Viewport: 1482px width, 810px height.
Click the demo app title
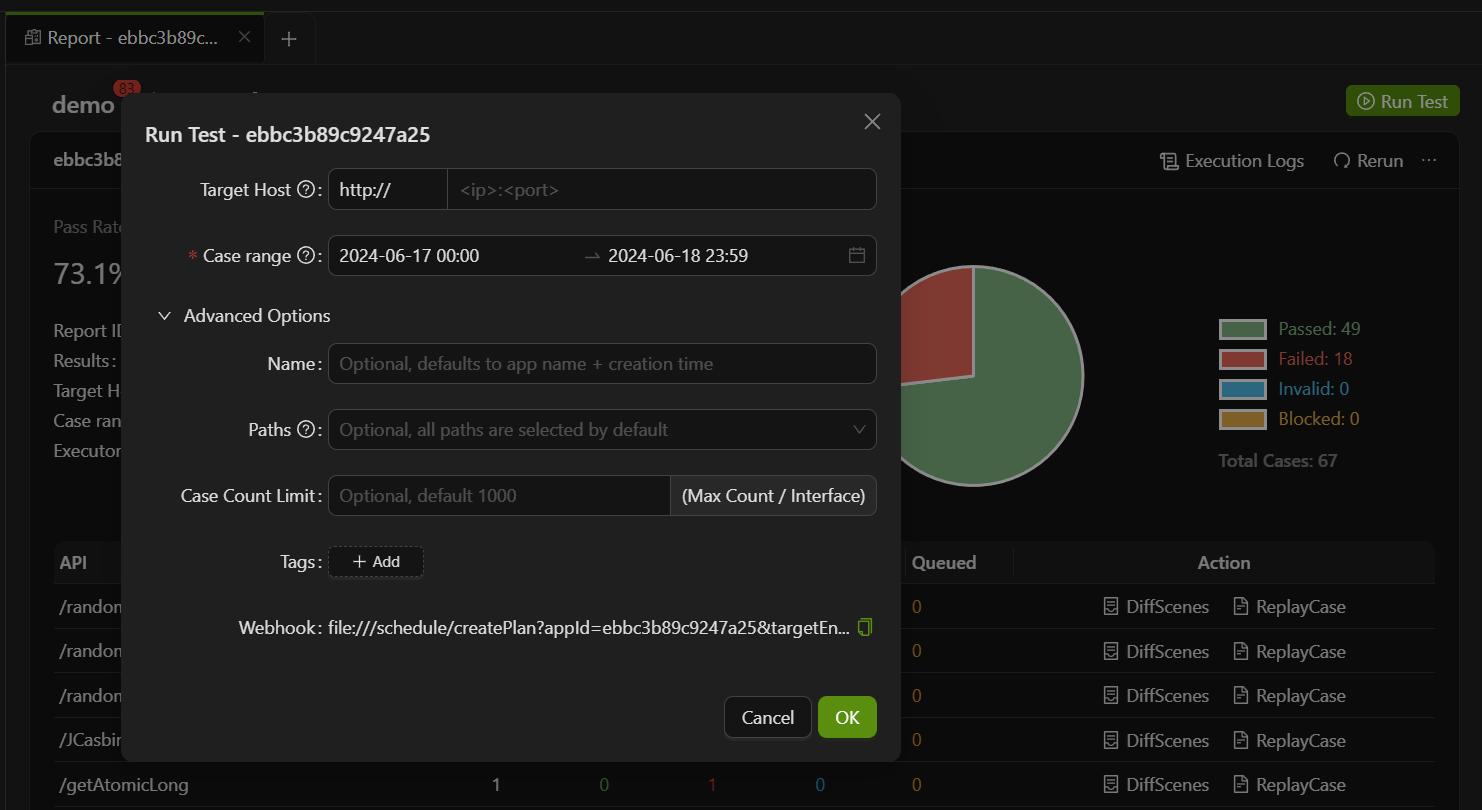[x=83, y=105]
